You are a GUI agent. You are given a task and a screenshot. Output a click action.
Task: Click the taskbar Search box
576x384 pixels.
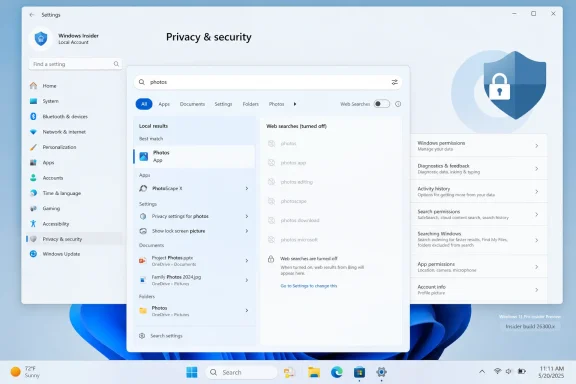[x=241, y=372]
